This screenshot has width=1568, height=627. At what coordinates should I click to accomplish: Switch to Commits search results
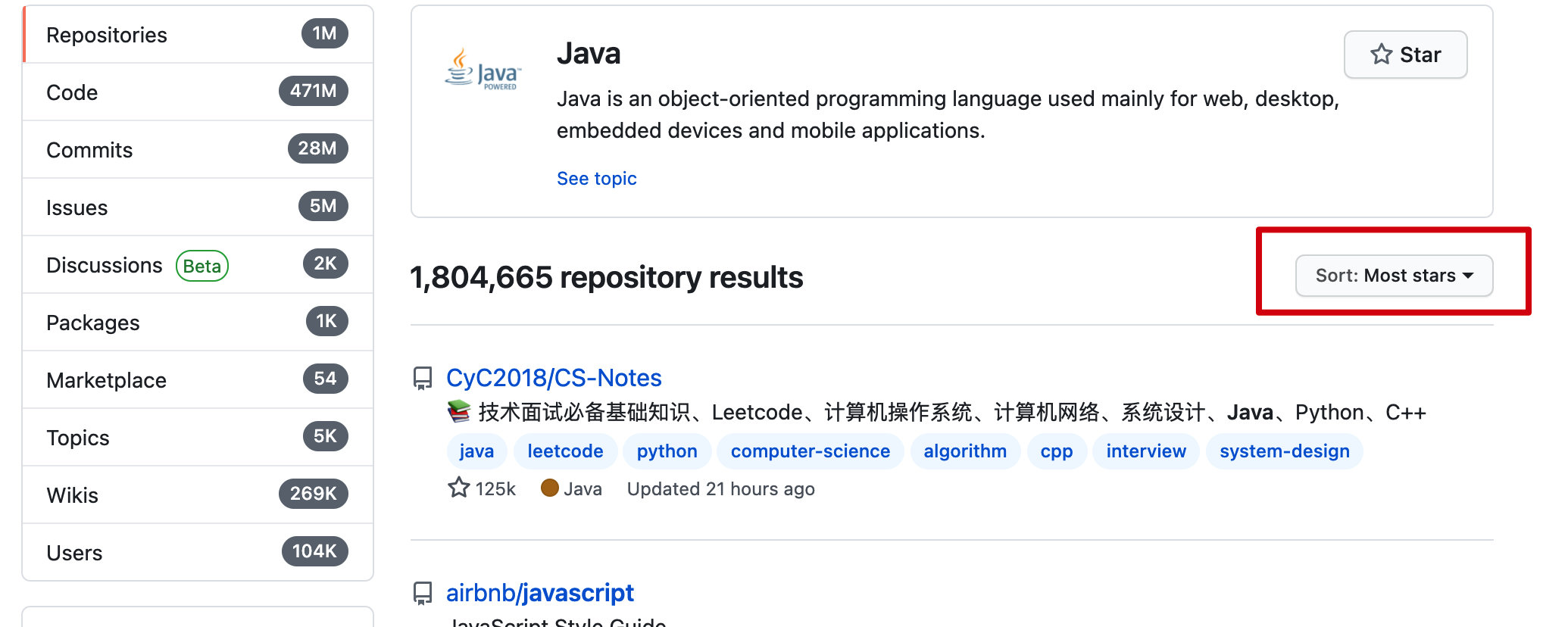89,150
